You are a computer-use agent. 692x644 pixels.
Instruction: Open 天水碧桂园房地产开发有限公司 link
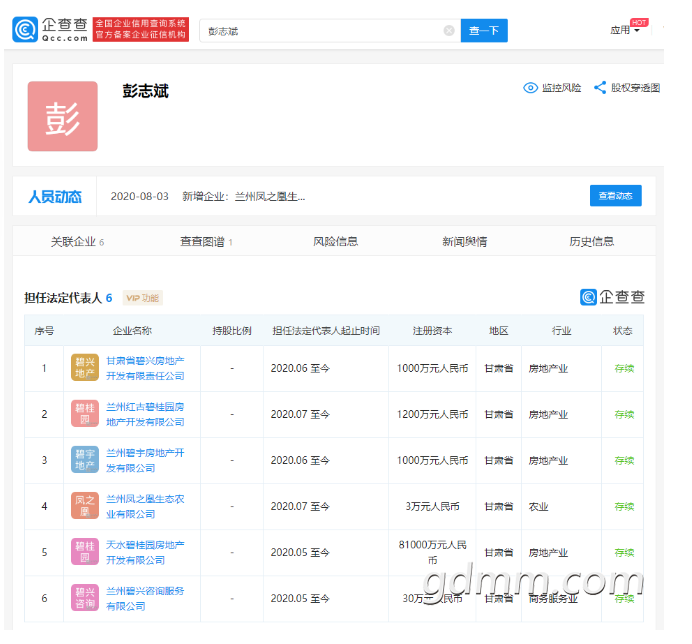click(145, 552)
